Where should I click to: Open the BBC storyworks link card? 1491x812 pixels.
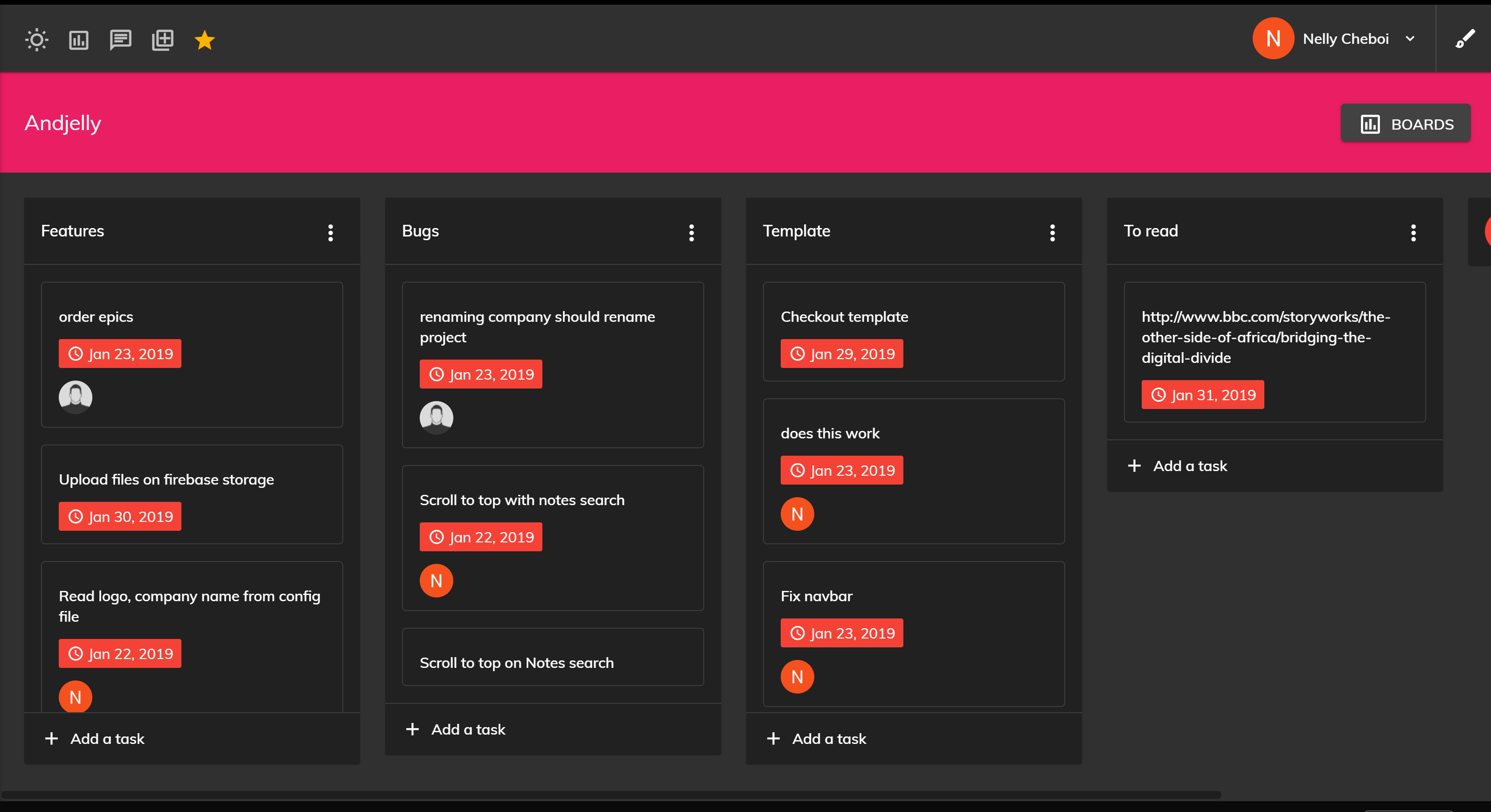(x=1265, y=337)
